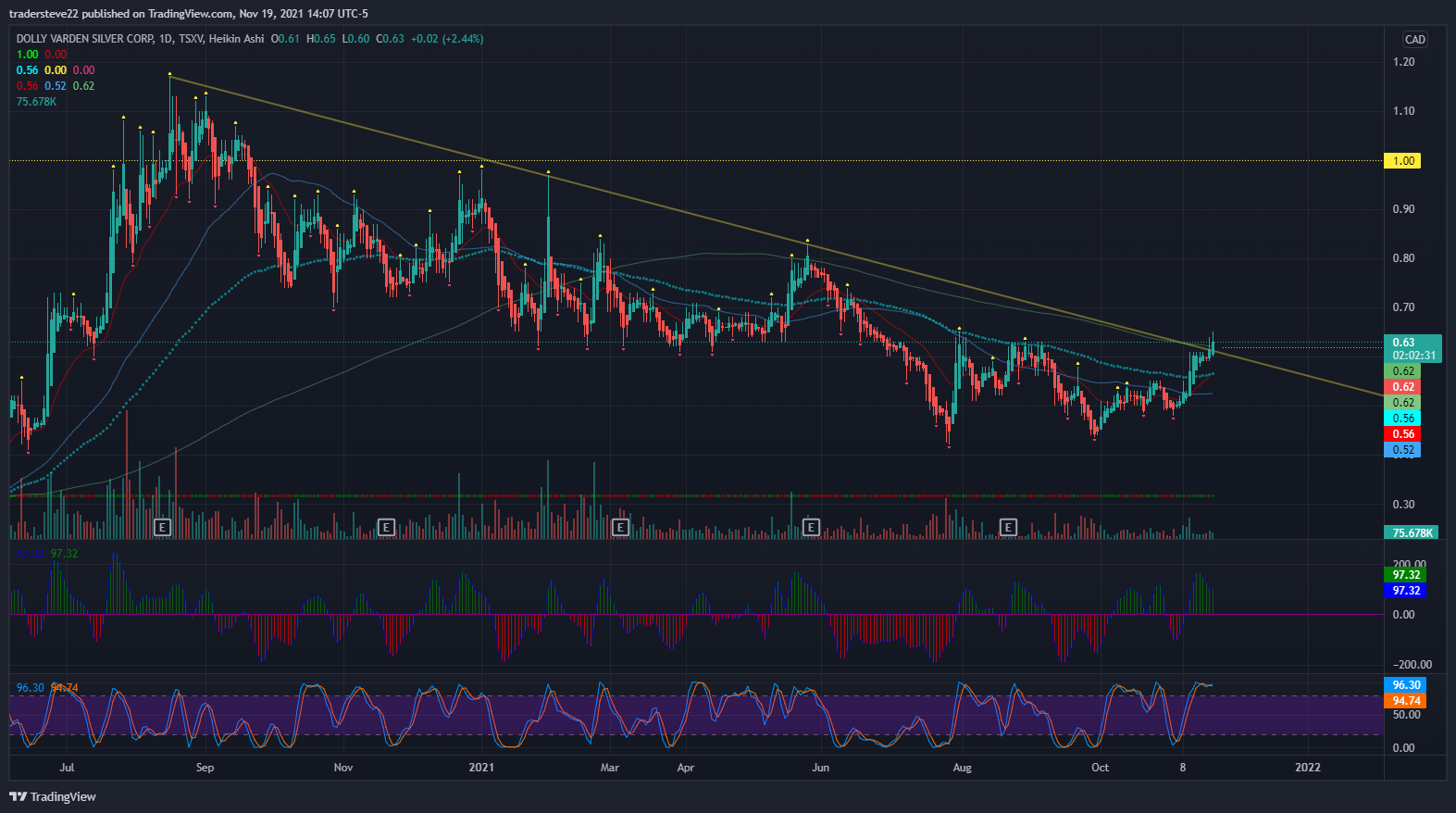Click the 2021 label on the time axis
This screenshot has width=1456, height=813.
(481, 768)
